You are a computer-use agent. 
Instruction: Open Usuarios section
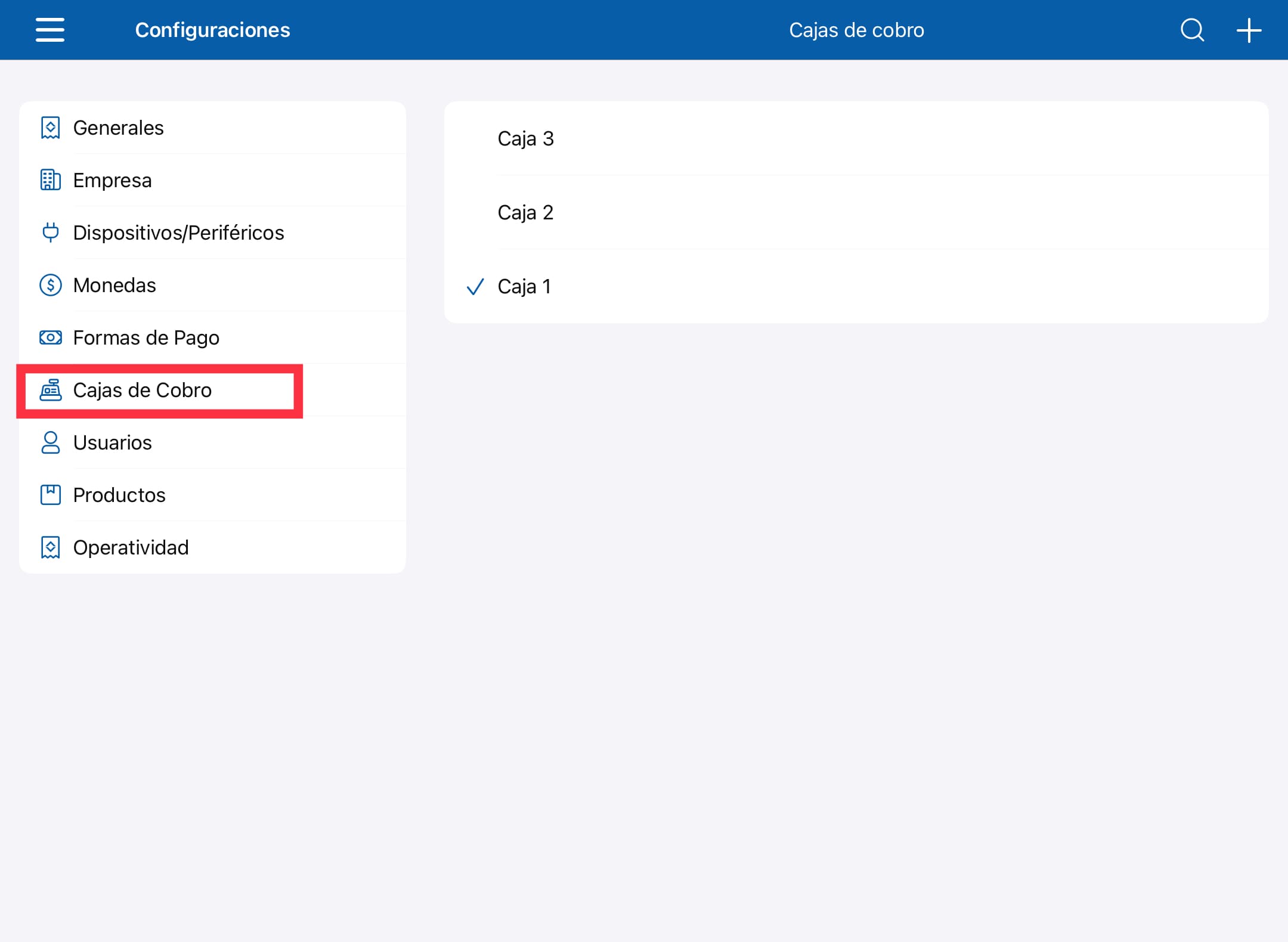213,442
